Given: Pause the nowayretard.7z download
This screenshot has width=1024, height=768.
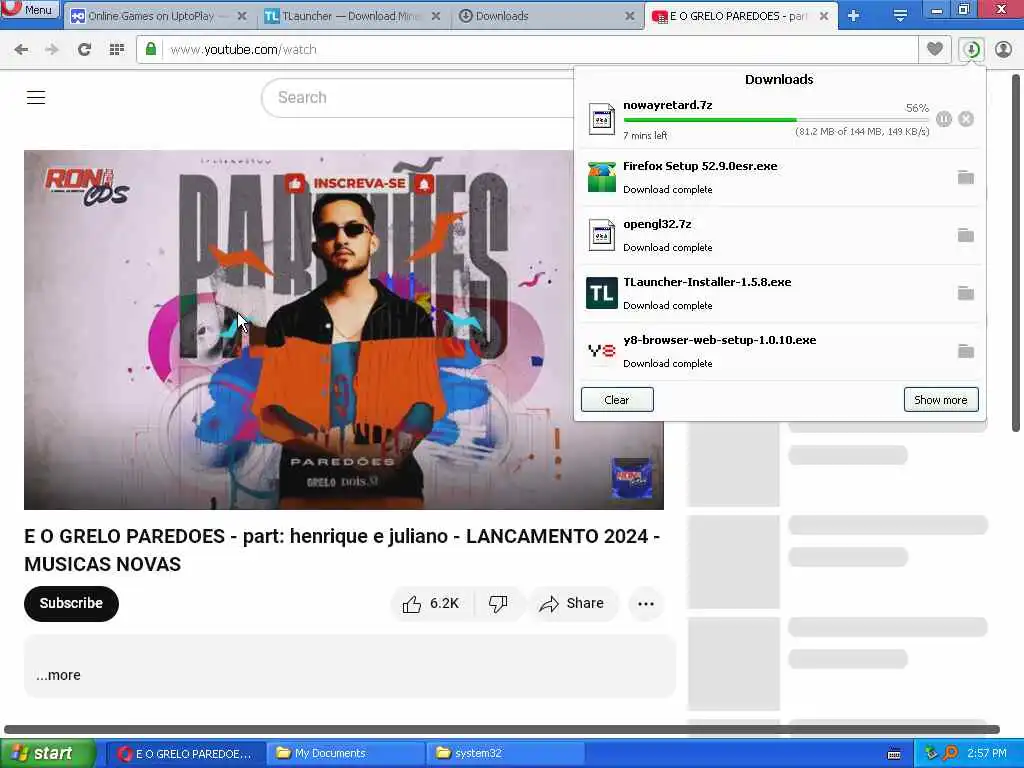Looking at the screenshot, I should 944,119.
